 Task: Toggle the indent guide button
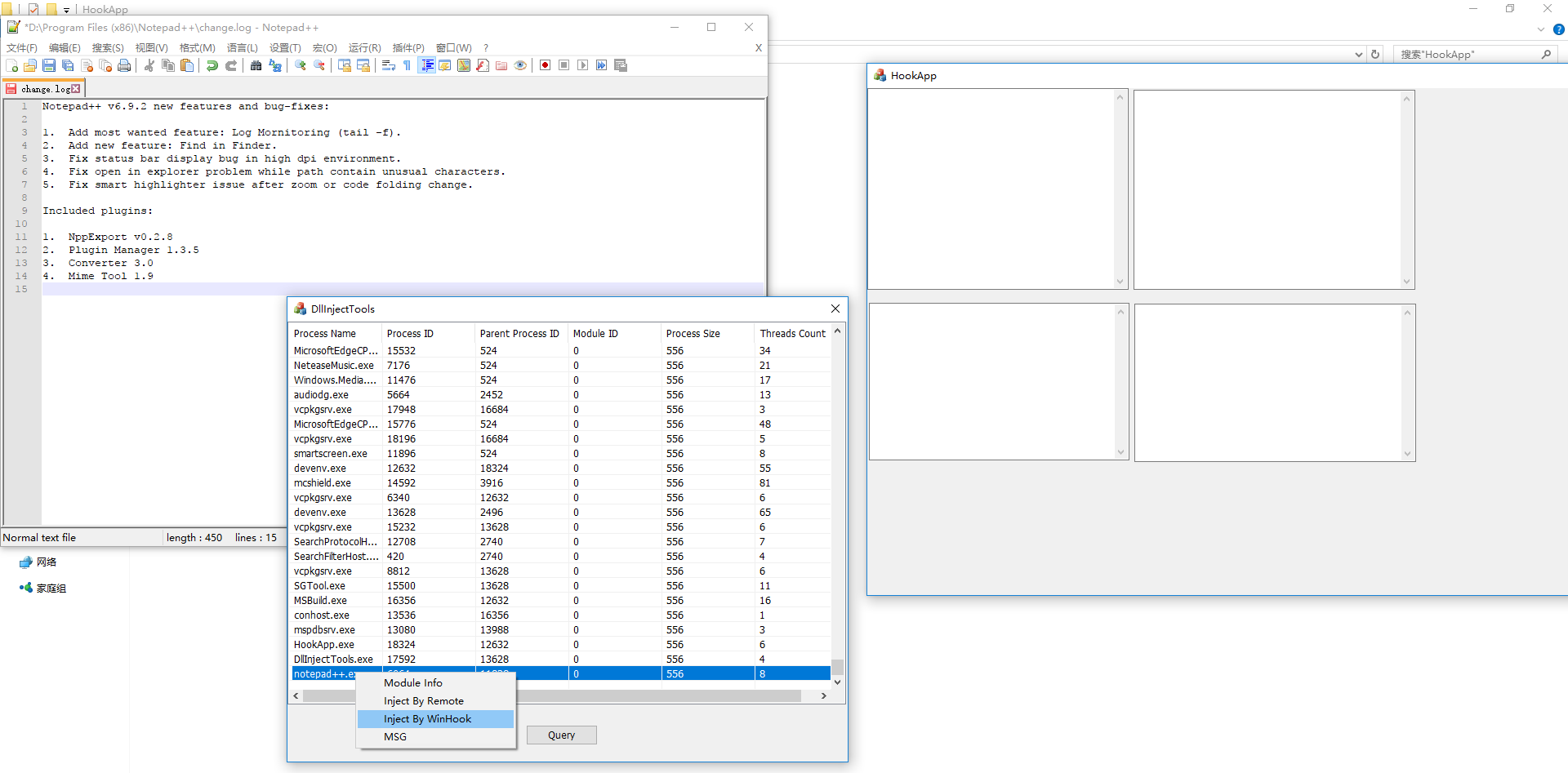pyautogui.click(x=426, y=65)
